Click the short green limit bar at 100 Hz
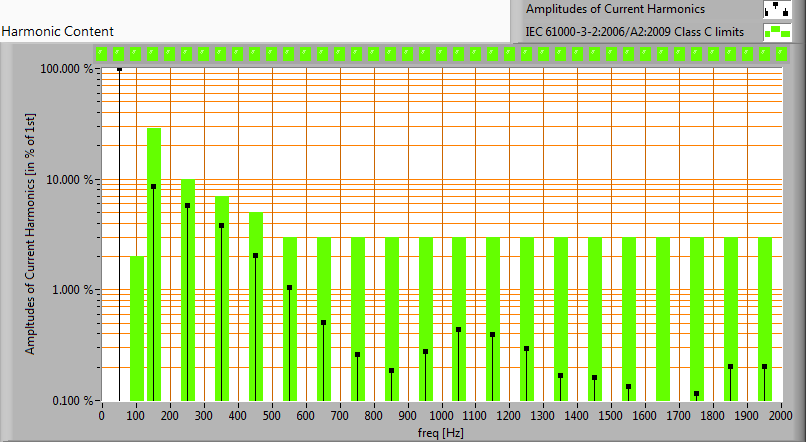Screen dimensions: 806x442 point(137,330)
